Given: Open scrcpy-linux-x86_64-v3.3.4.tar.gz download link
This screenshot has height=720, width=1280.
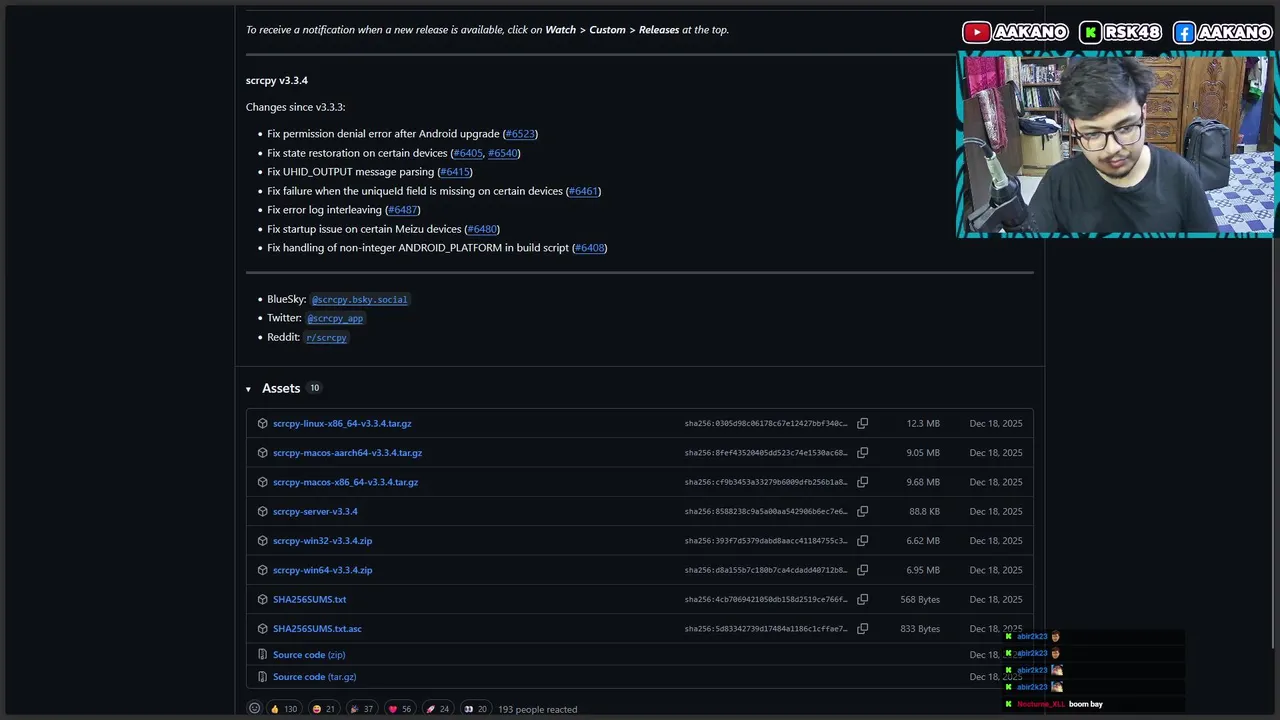Looking at the screenshot, I should pyautogui.click(x=342, y=423).
